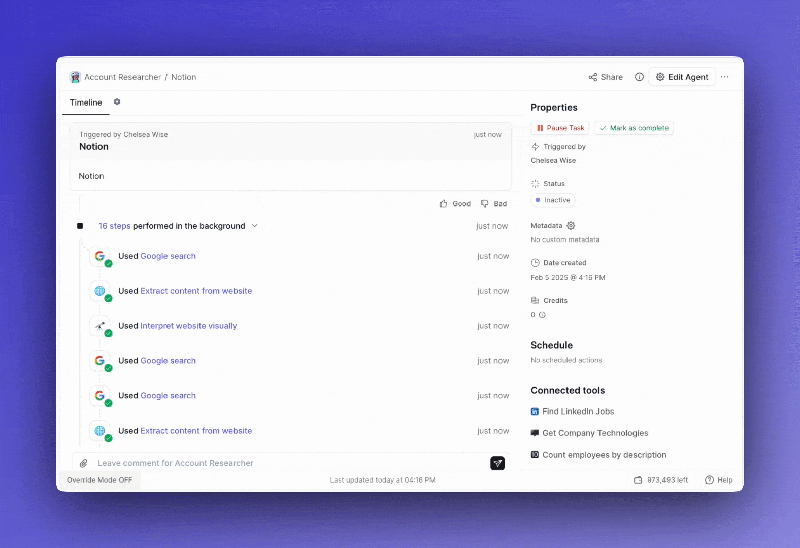This screenshot has width=800, height=548.
Task: Open the Account Researcher breadcrumb
Action: 122,77
